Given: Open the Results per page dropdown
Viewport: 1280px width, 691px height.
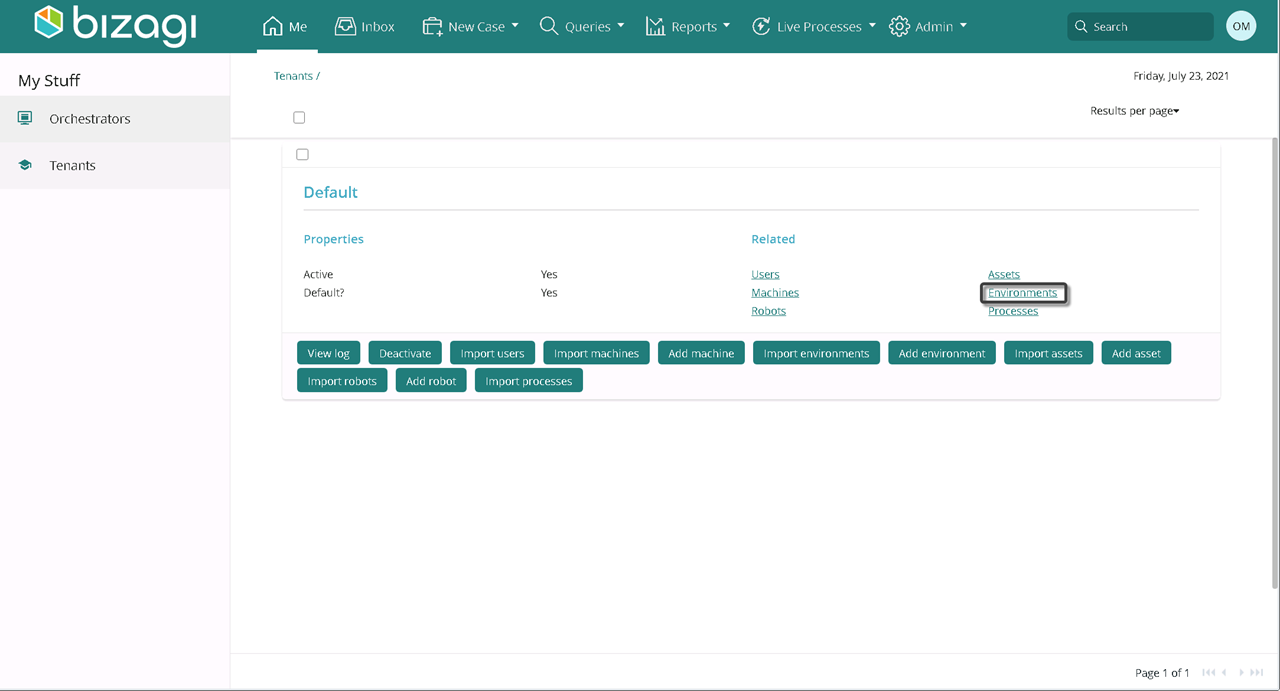Looking at the screenshot, I should [1135, 111].
